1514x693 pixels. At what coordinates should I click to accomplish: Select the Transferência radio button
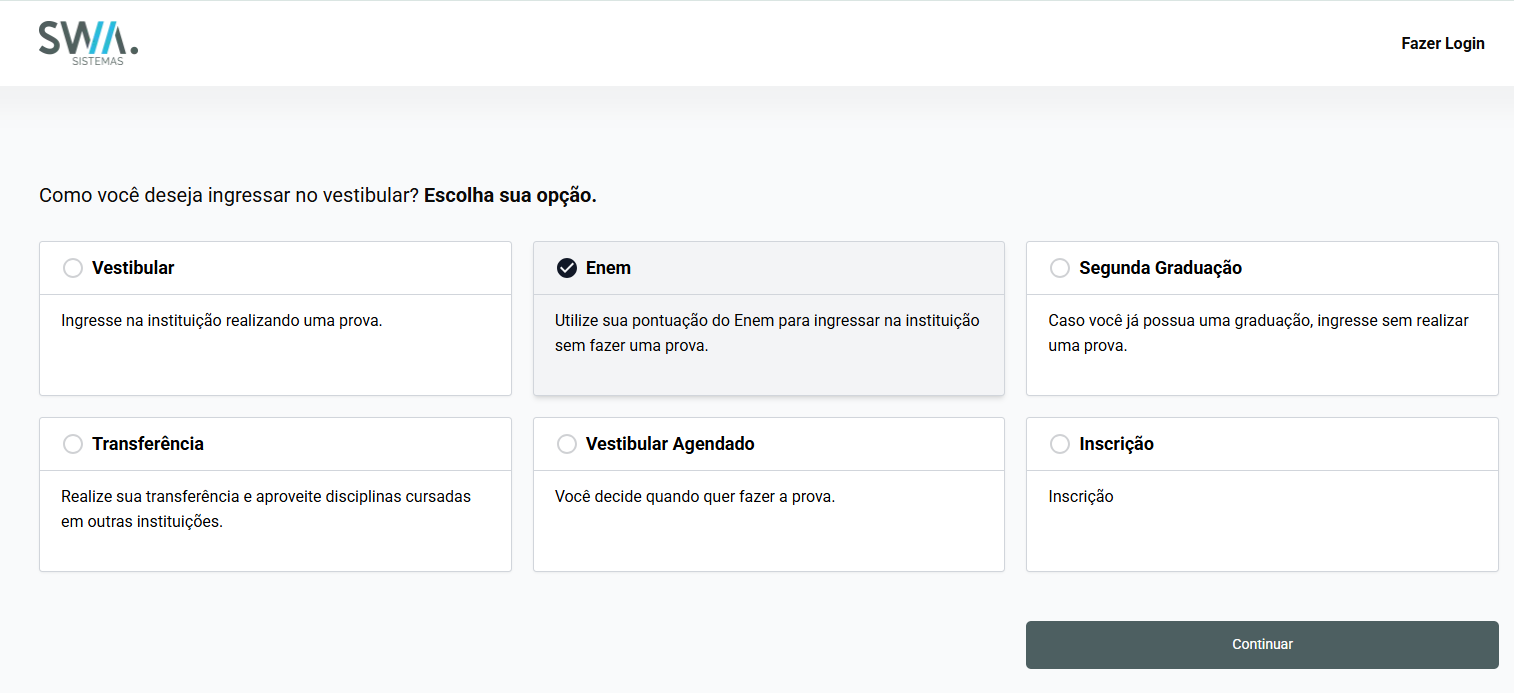[73, 444]
